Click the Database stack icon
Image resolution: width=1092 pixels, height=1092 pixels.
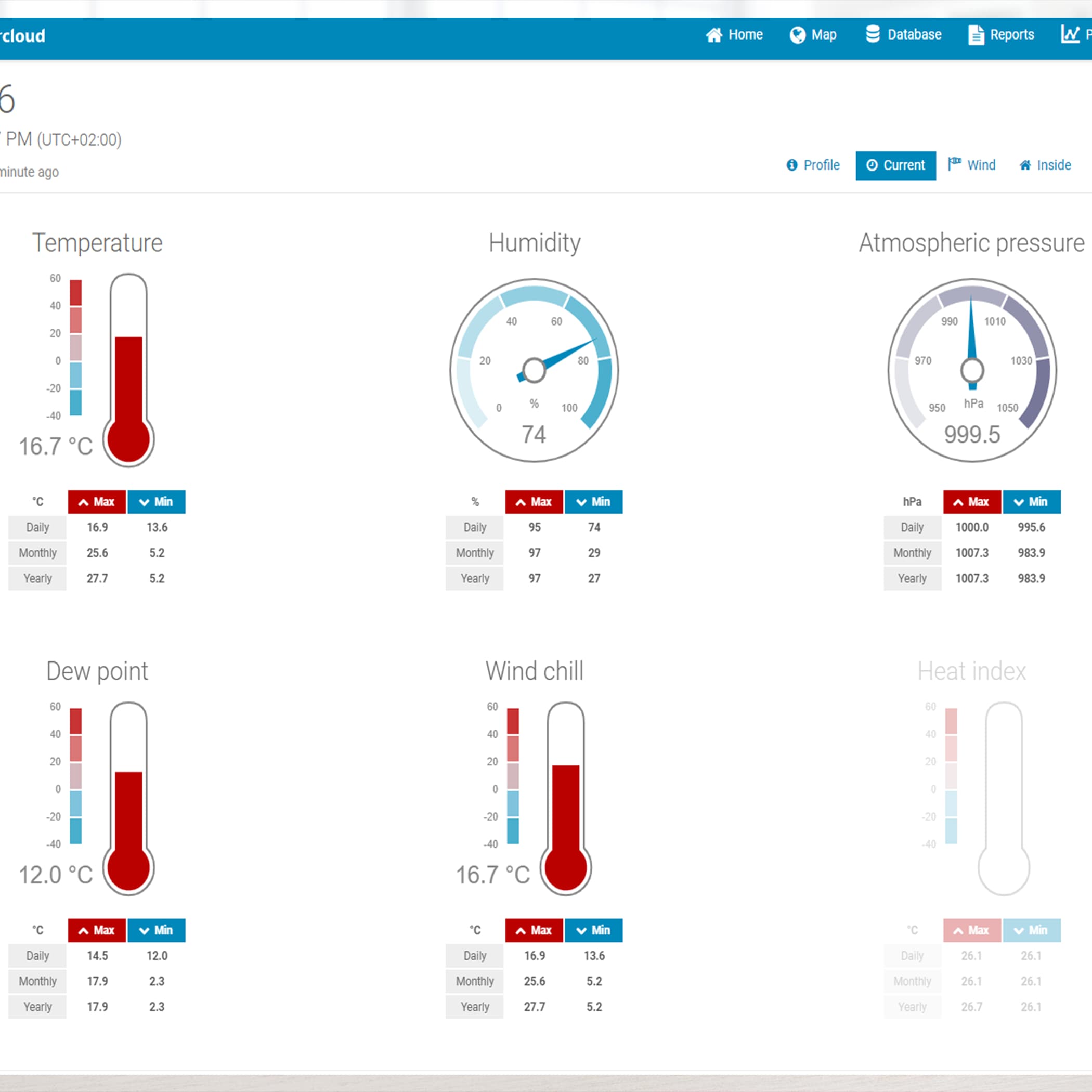point(873,34)
